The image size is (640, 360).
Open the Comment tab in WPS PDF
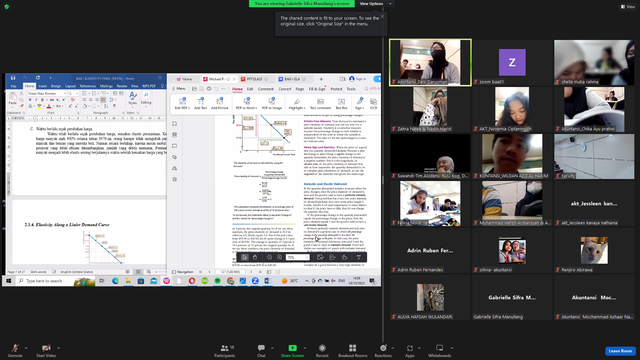click(x=266, y=89)
